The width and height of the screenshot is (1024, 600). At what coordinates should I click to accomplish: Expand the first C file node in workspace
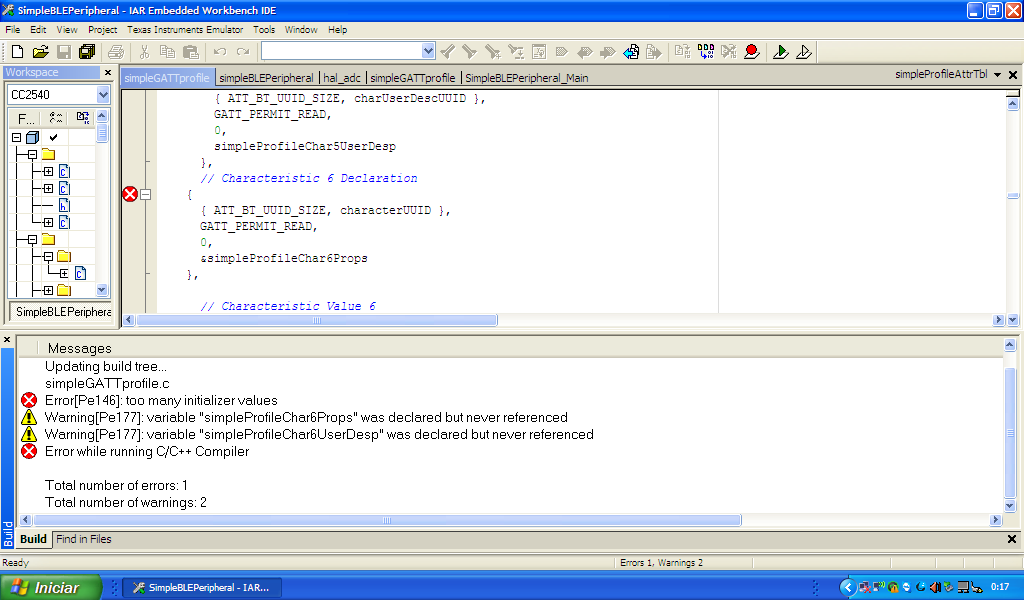[x=48, y=172]
